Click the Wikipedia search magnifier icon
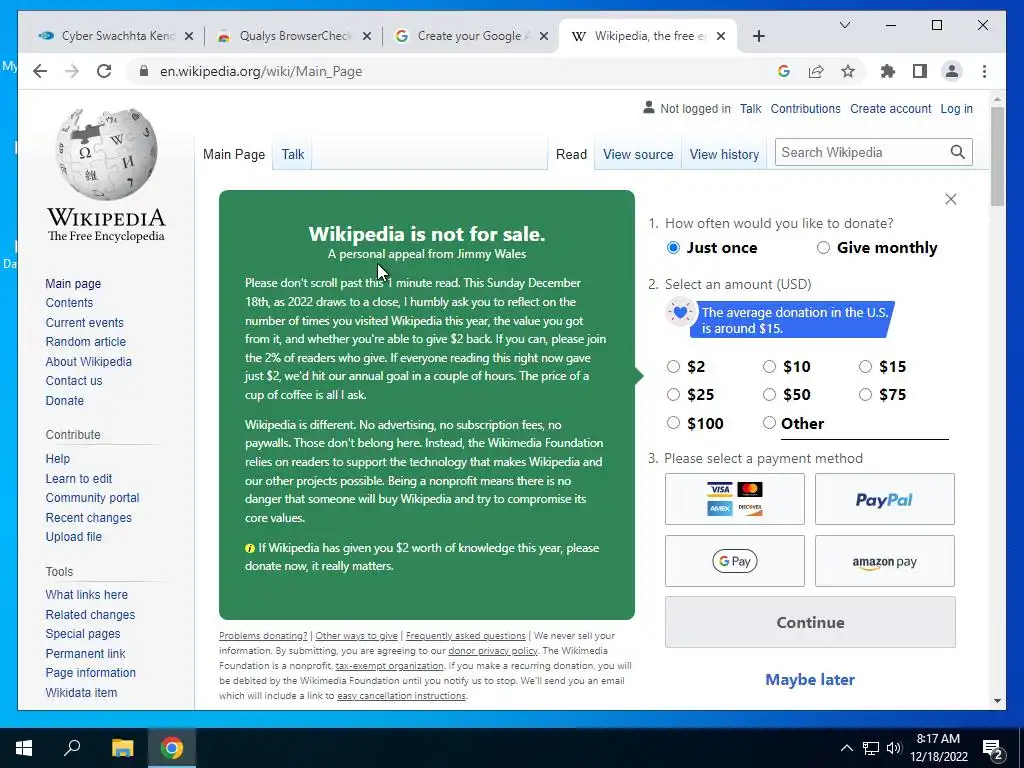Viewport: 1024px width, 768px height. pyautogui.click(x=957, y=152)
